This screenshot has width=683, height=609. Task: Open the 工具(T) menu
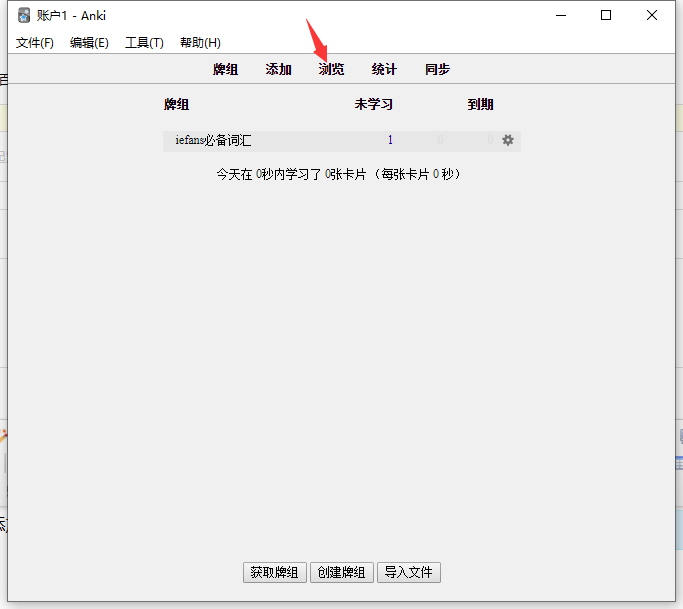pos(144,43)
